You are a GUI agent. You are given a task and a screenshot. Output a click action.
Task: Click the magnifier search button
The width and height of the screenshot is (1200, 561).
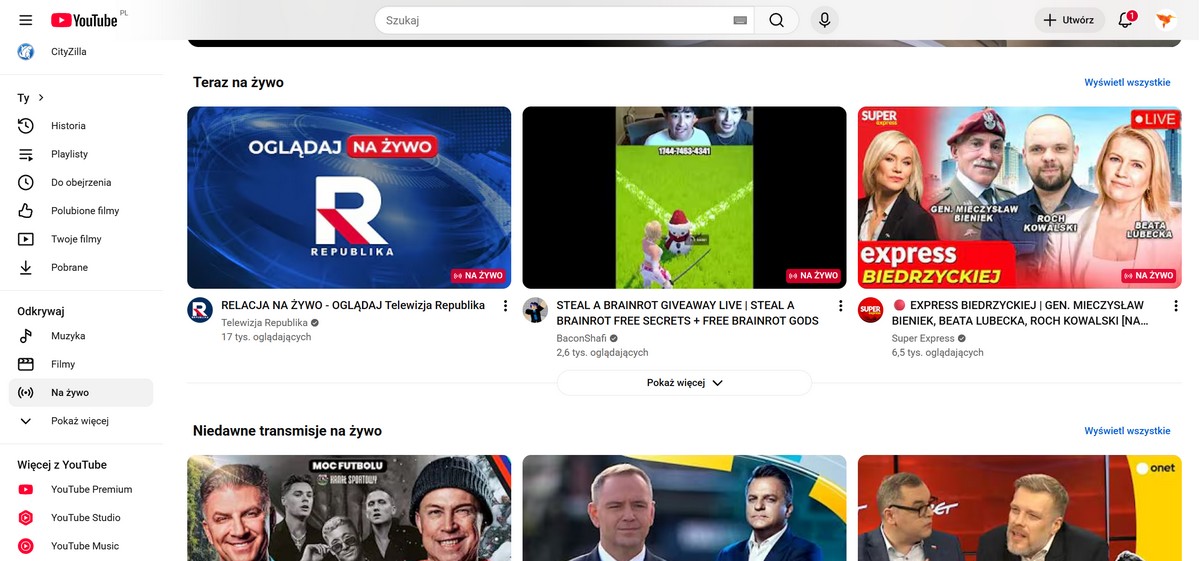pyautogui.click(x=776, y=20)
